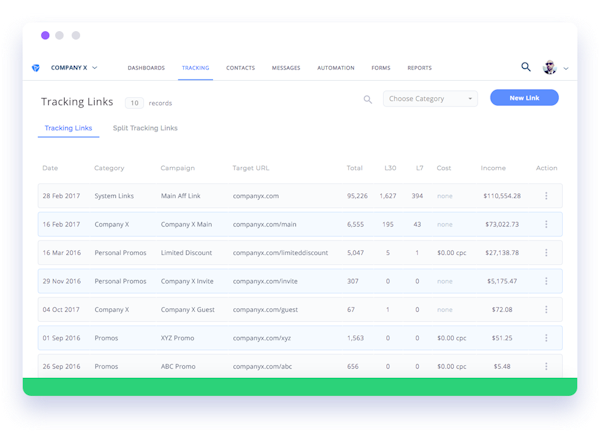The height and width of the screenshot is (437, 600).
Task: Open the Dashboards menu item
Action: click(146, 68)
